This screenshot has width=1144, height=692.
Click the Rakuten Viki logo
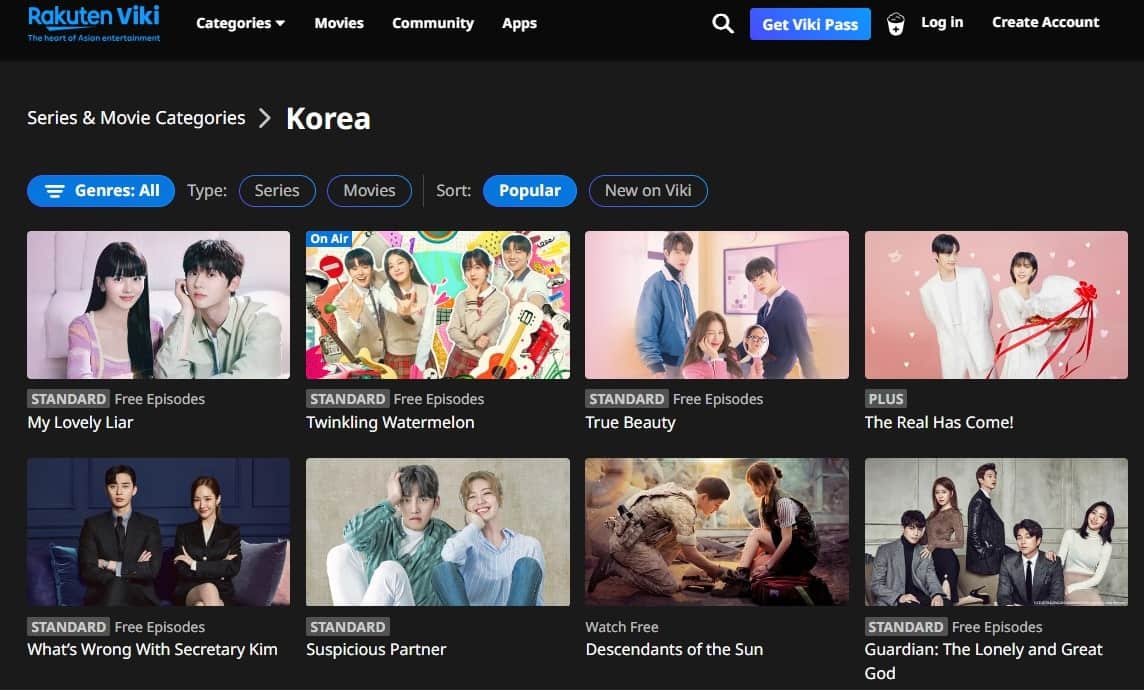(94, 23)
